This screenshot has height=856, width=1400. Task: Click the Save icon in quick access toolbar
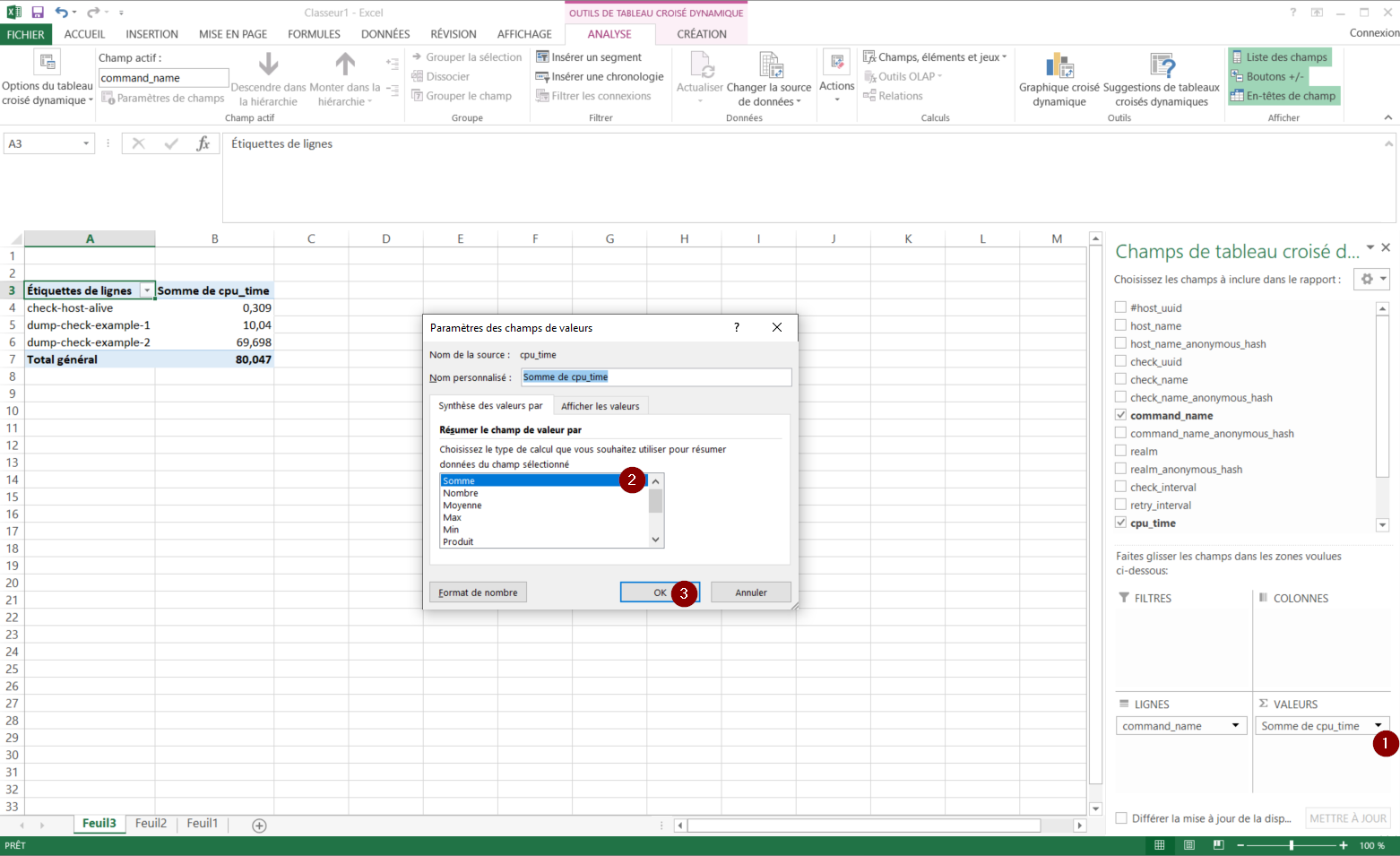click(38, 13)
